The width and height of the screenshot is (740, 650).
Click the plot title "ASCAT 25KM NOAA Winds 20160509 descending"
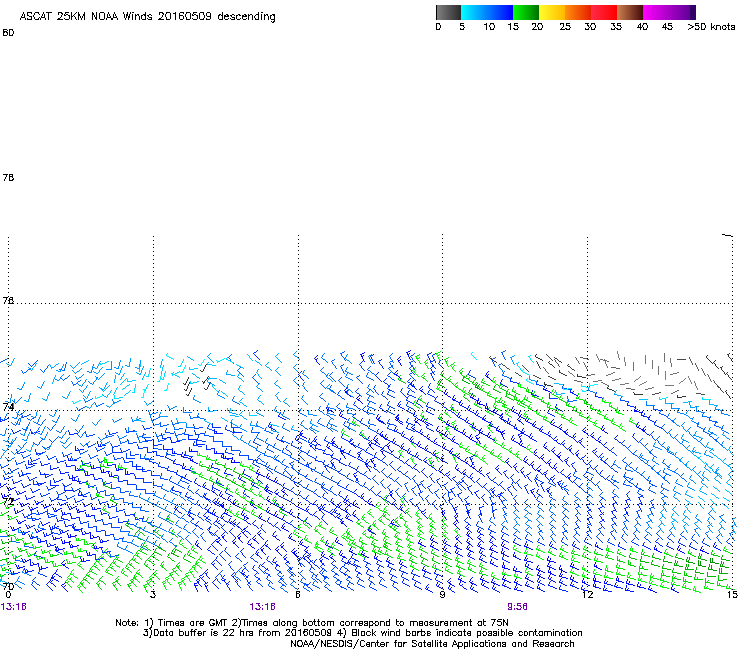147,17
